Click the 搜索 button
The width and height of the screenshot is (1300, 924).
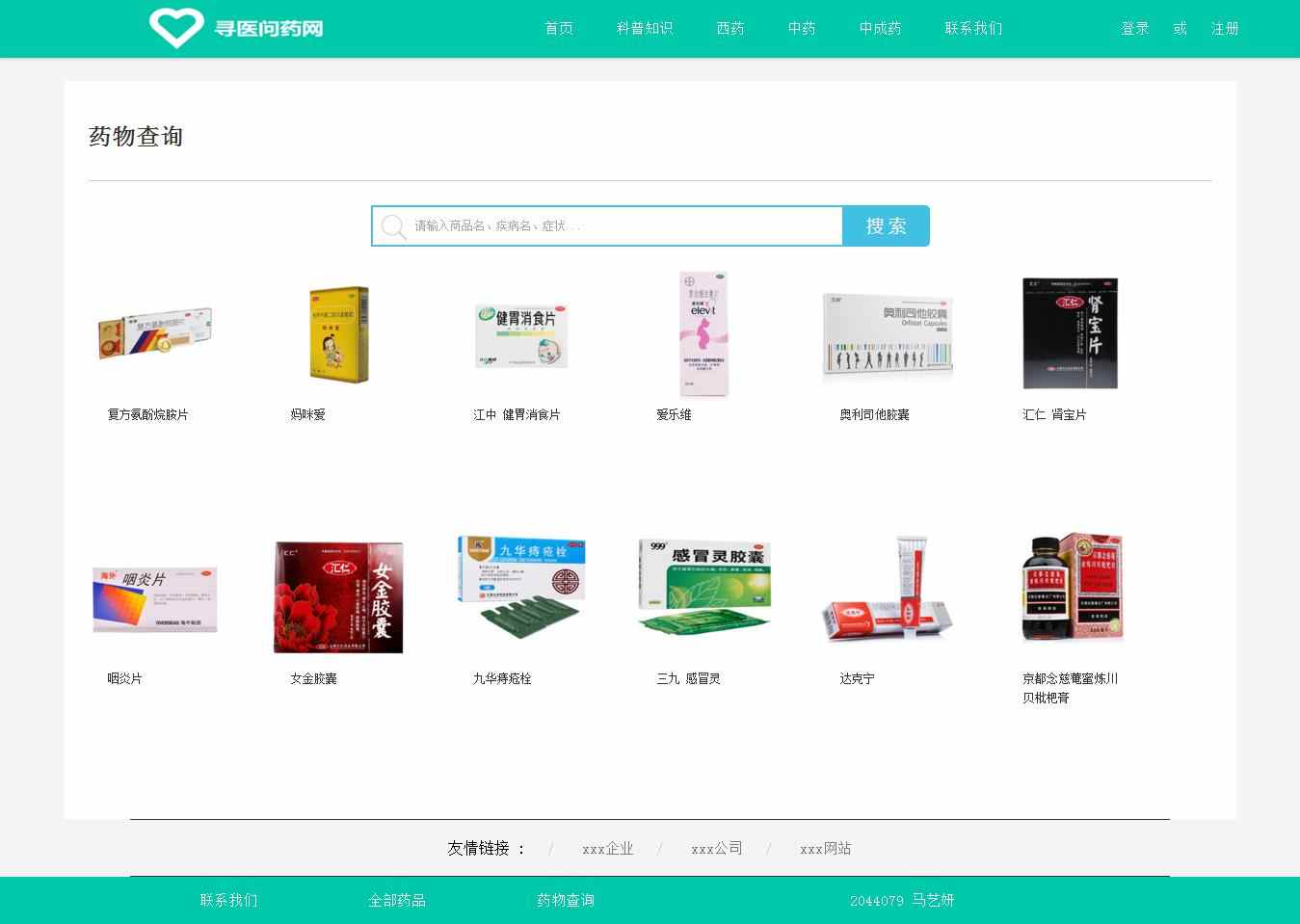tap(886, 225)
